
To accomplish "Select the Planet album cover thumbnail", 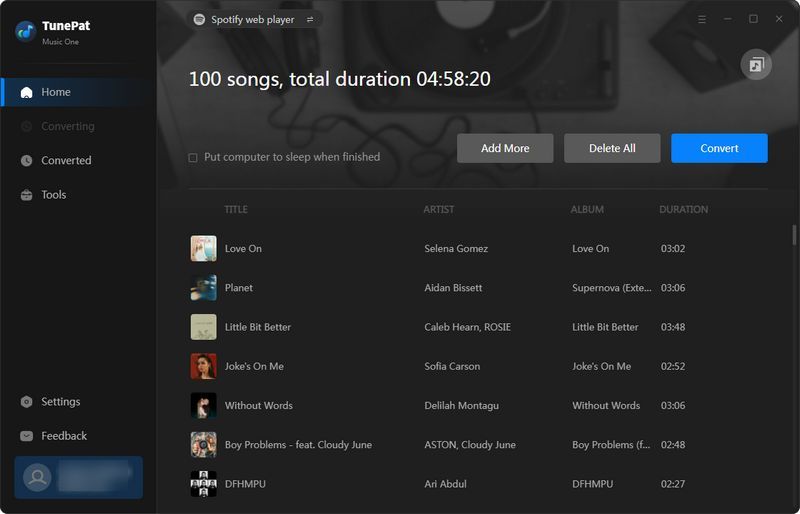I will tap(204, 288).
